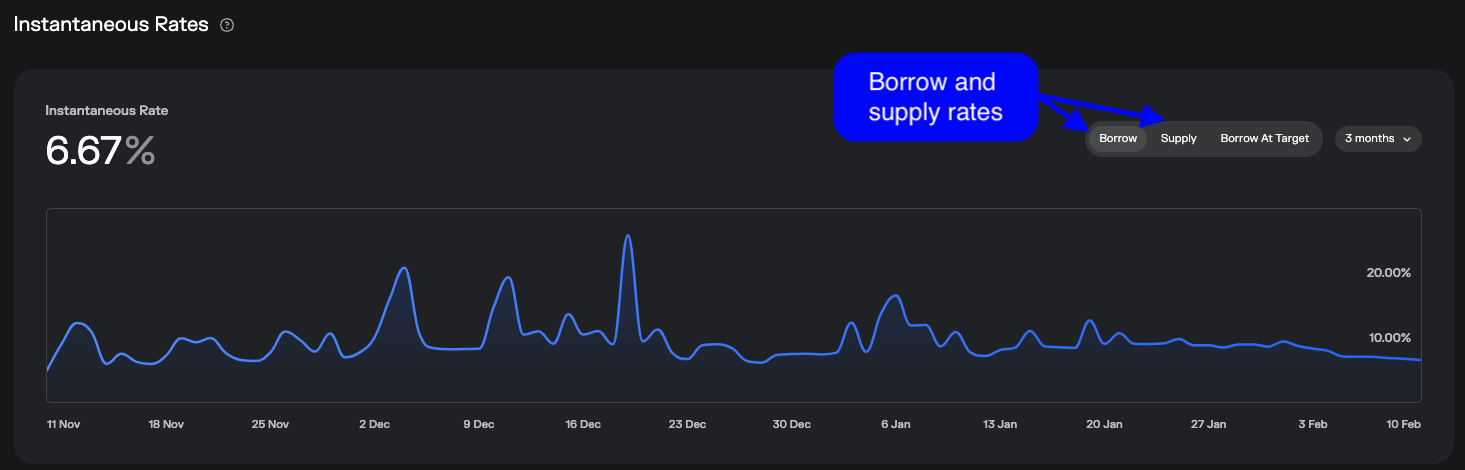
Task: Click the help icon beside Instantaneous Rates
Action: point(227,26)
